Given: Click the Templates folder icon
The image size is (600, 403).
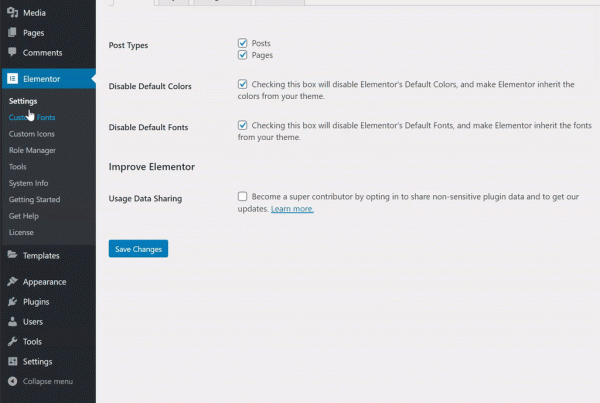Looking at the screenshot, I should pyautogui.click(x=12, y=255).
